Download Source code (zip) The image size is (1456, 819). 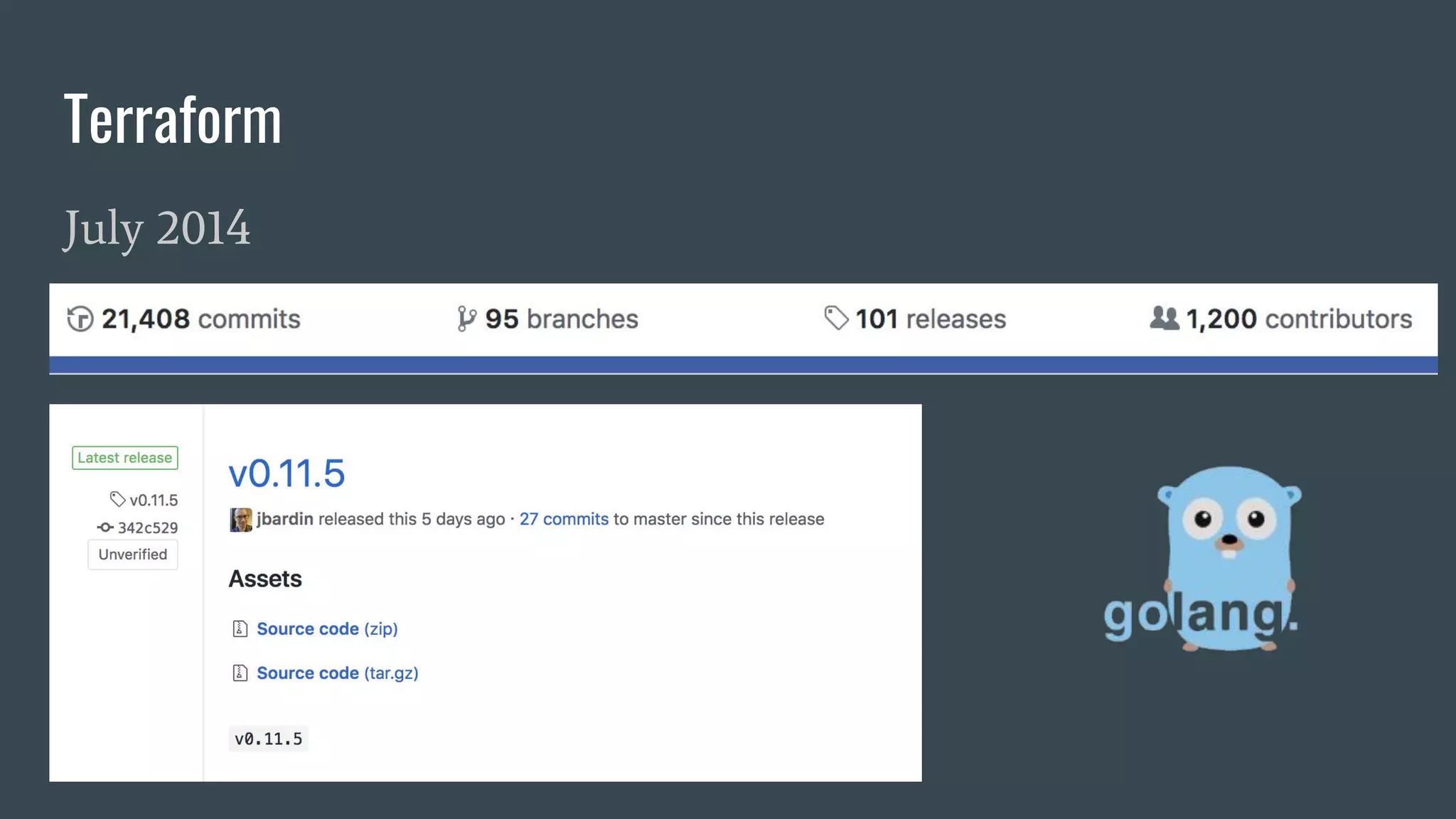tap(327, 629)
